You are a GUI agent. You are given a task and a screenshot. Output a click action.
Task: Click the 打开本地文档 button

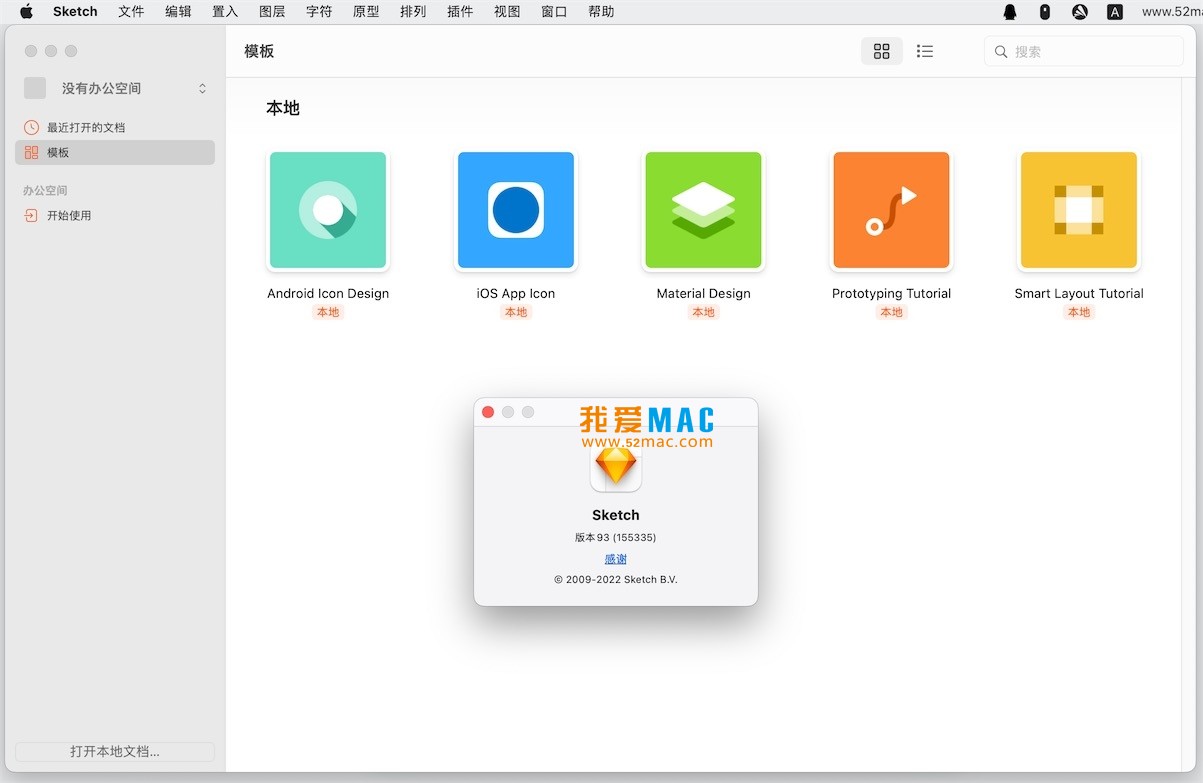pyautogui.click(x=114, y=752)
